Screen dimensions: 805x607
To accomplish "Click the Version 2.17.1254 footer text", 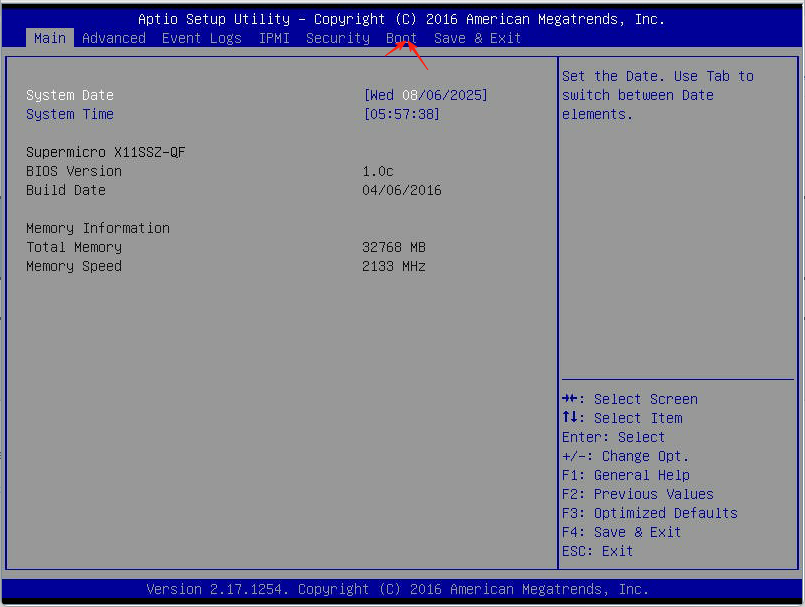I will tap(397, 589).
